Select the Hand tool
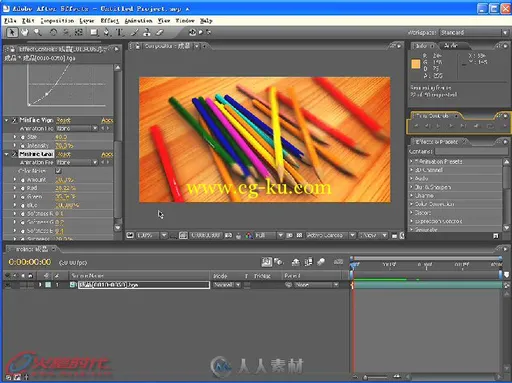The height and width of the screenshot is (383, 512). pos(25,32)
